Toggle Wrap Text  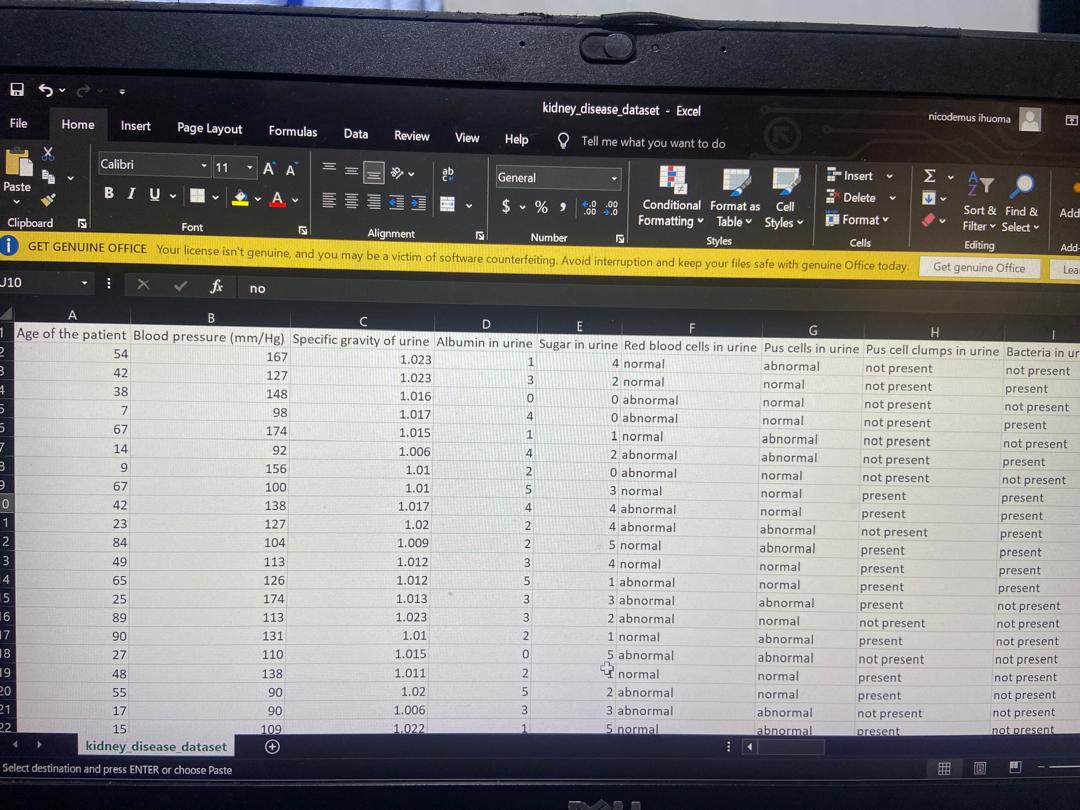(x=448, y=174)
